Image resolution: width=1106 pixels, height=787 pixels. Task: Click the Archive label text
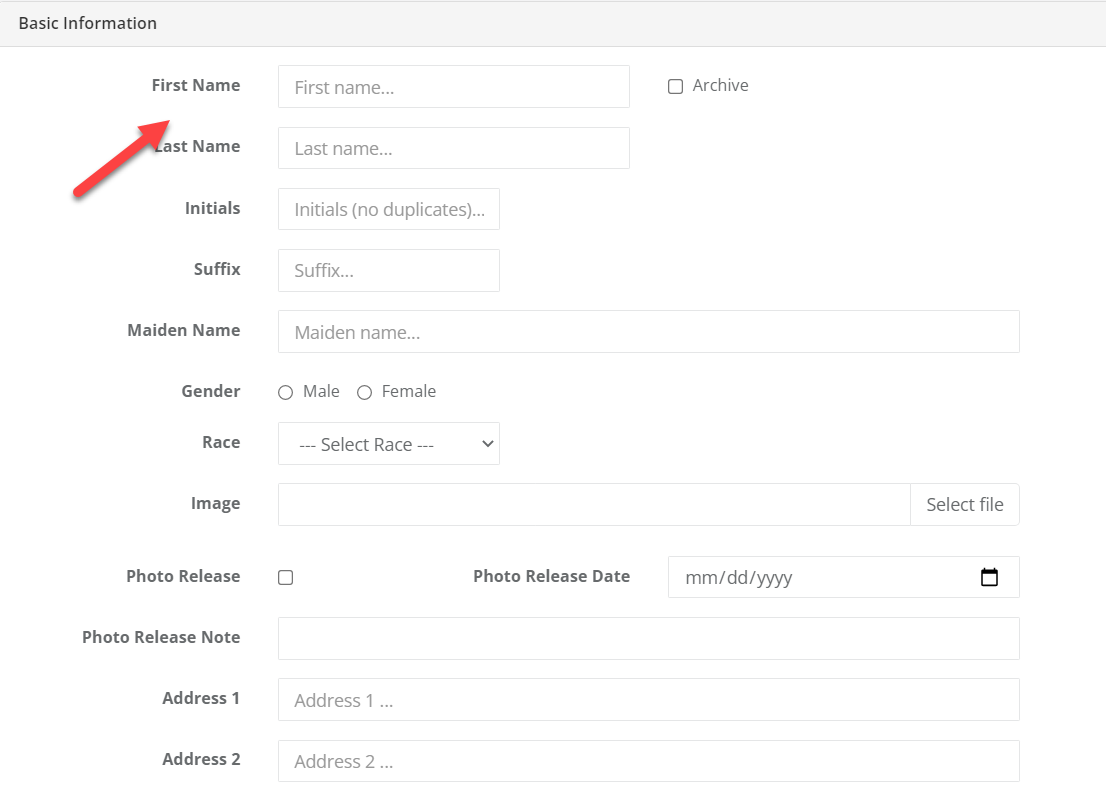tap(720, 86)
